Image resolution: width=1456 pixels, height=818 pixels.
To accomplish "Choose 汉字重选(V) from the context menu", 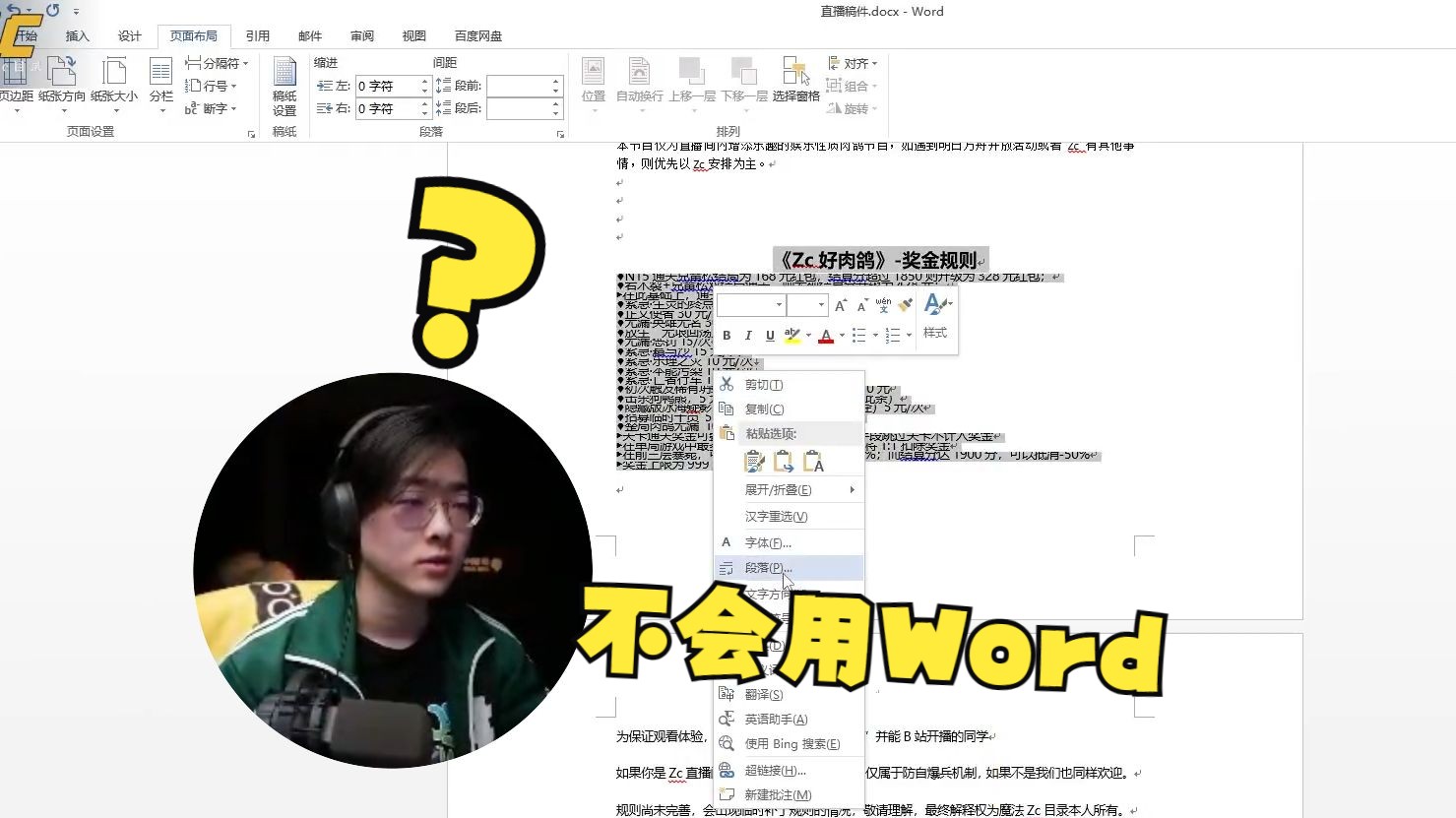I will (x=789, y=516).
